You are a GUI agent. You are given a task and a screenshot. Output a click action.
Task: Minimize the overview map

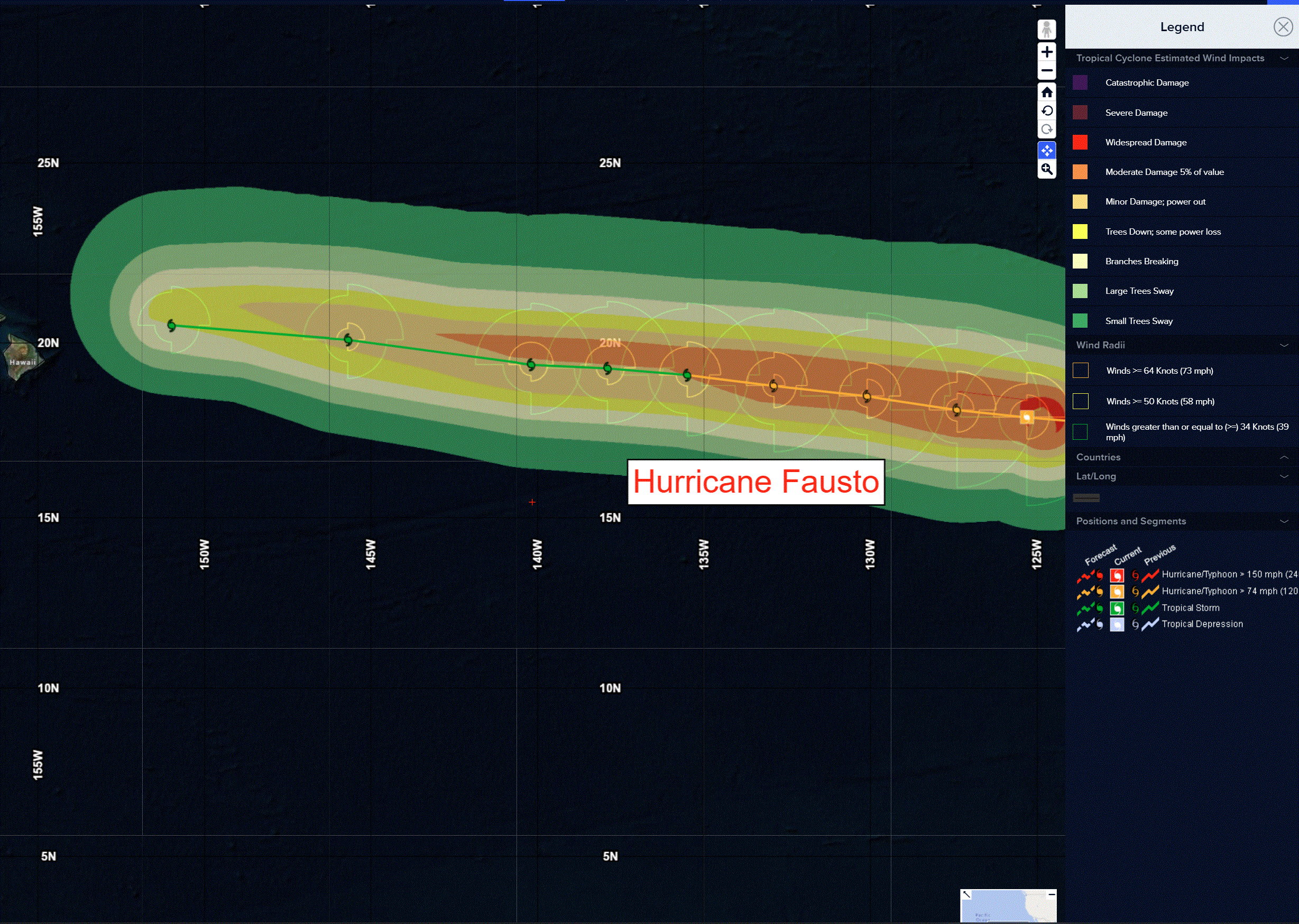click(1052, 894)
